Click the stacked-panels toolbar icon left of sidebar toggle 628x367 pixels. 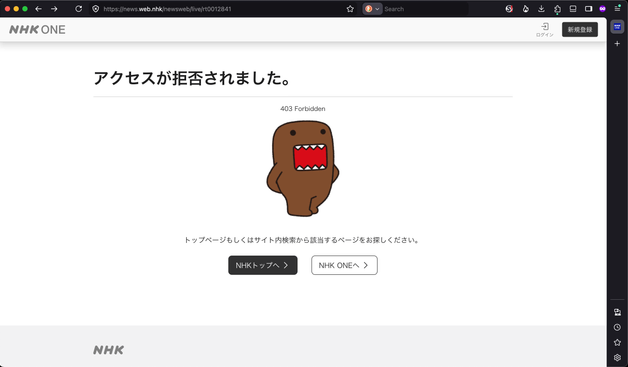pyautogui.click(x=573, y=9)
